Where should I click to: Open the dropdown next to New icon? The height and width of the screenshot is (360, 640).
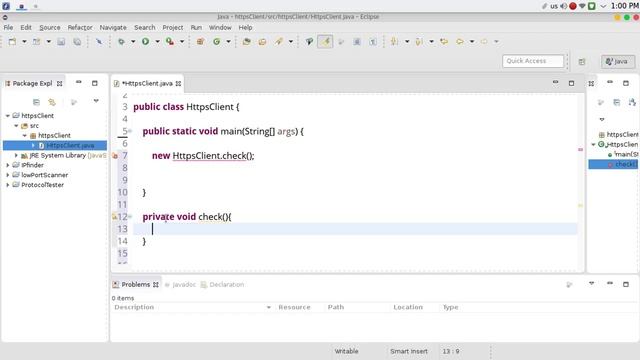(x=24, y=42)
